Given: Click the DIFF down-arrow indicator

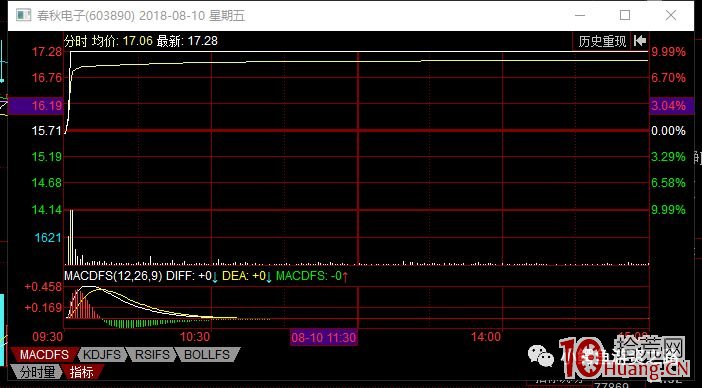Looking at the screenshot, I should (214, 277).
